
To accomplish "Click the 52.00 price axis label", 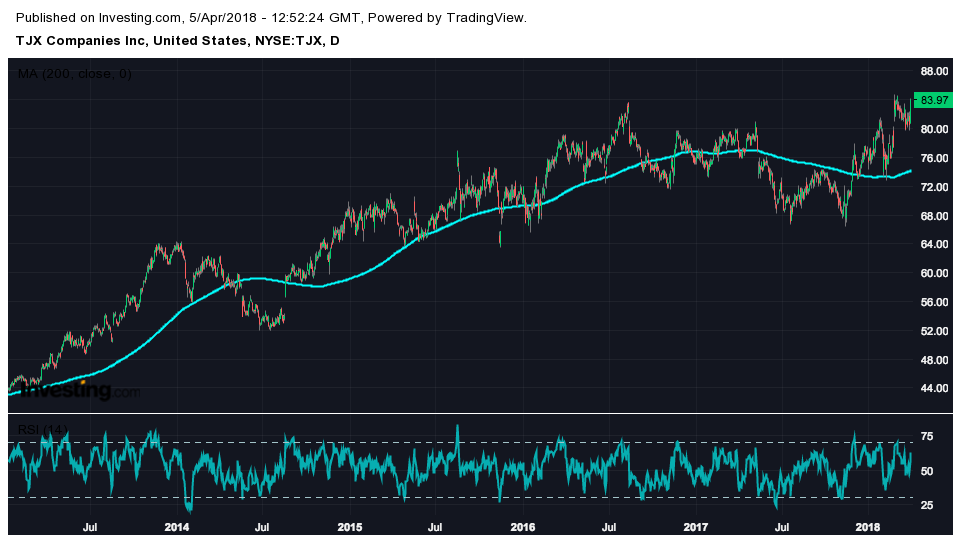I will (x=934, y=331).
